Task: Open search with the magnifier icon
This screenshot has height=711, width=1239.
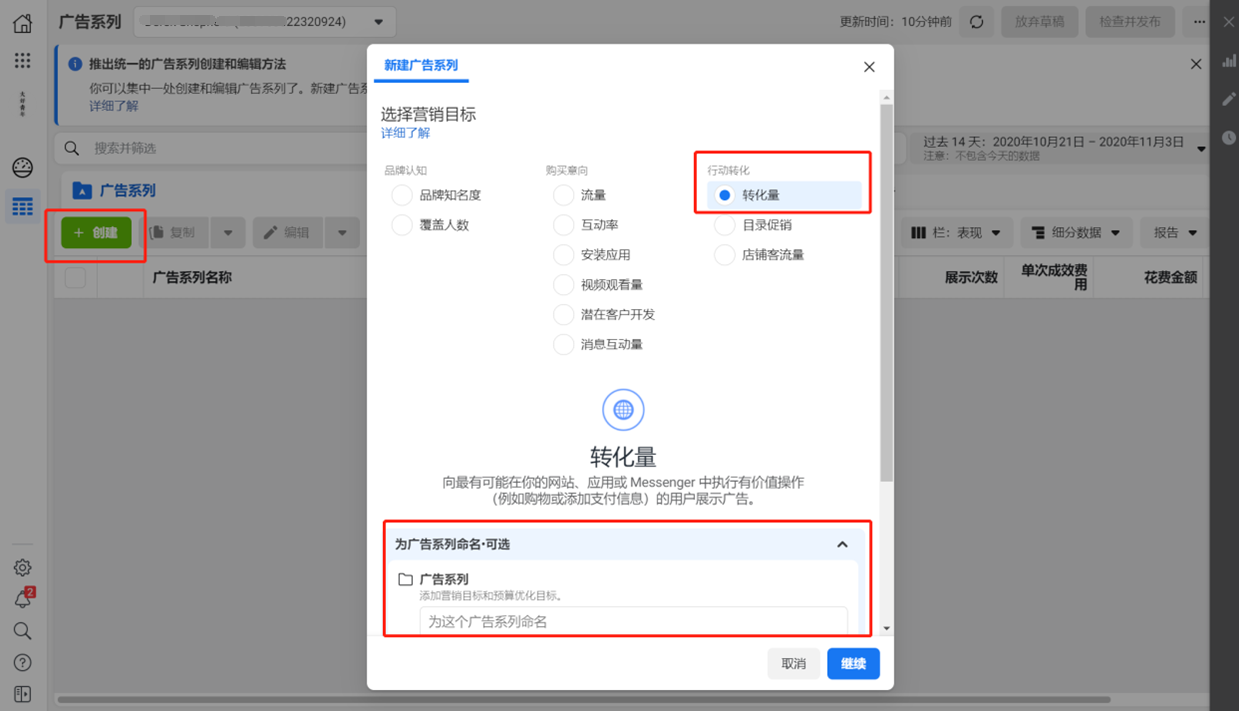Action: tap(21, 630)
